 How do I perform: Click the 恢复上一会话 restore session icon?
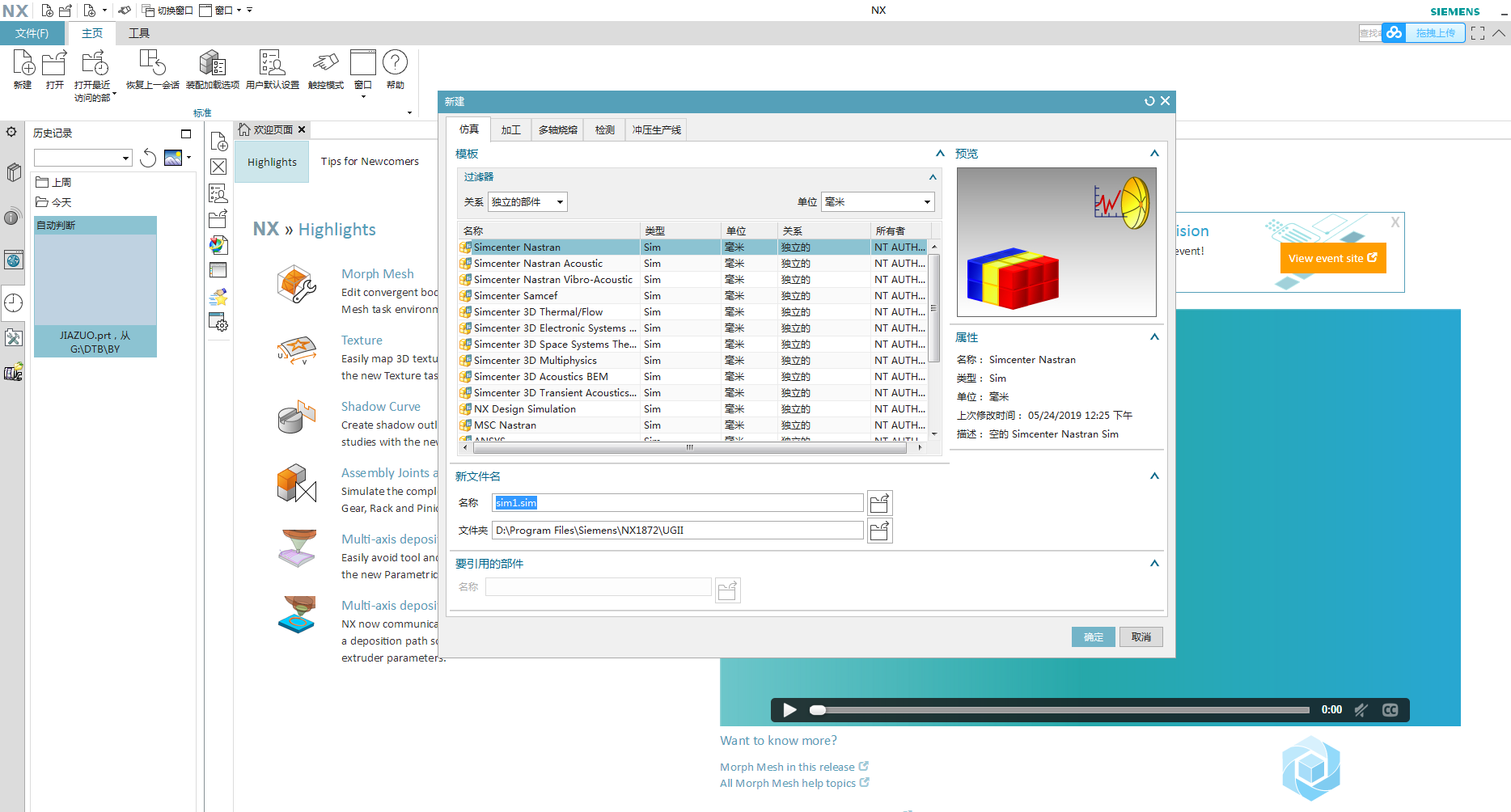click(152, 63)
